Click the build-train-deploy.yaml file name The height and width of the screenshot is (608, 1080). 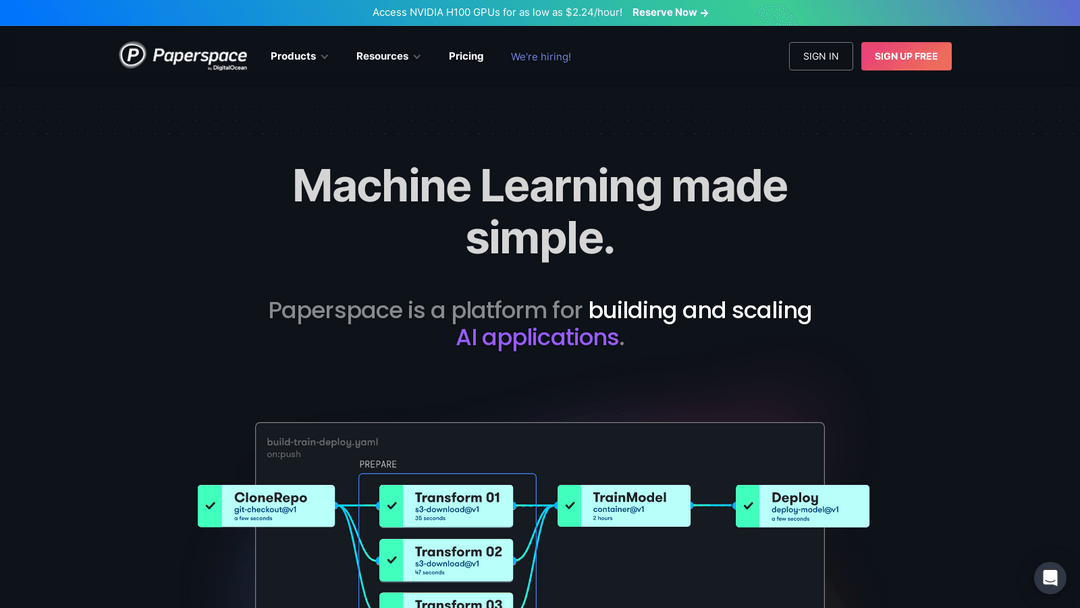pos(322,442)
